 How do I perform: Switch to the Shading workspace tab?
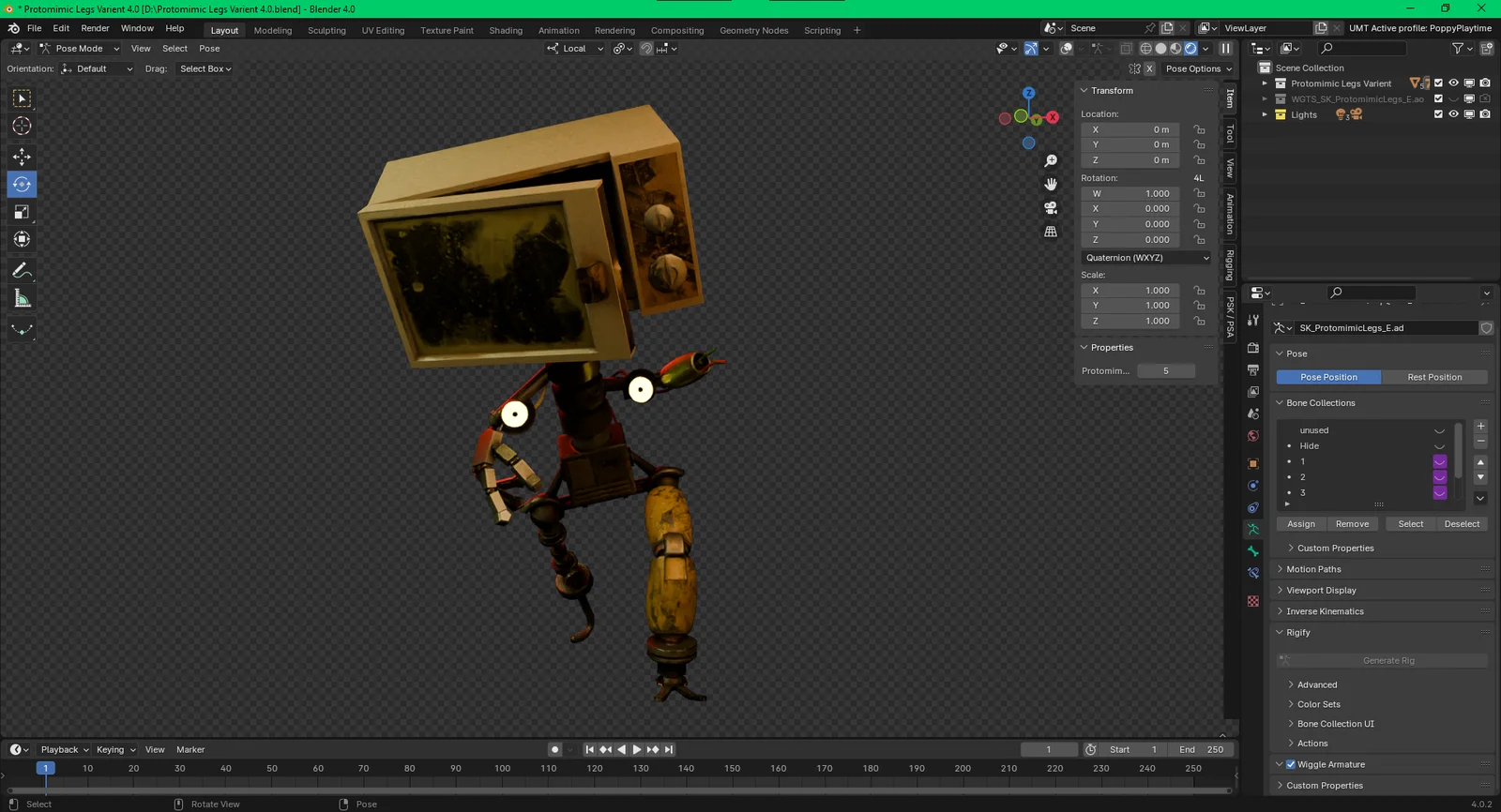tap(506, 30)
